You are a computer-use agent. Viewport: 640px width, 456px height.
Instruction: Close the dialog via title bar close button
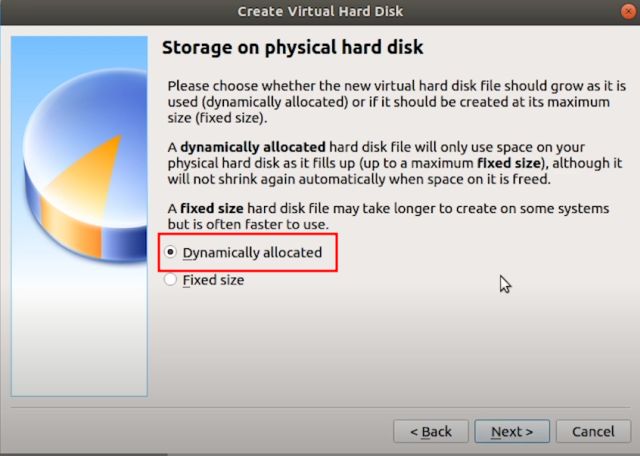point(625,12)
